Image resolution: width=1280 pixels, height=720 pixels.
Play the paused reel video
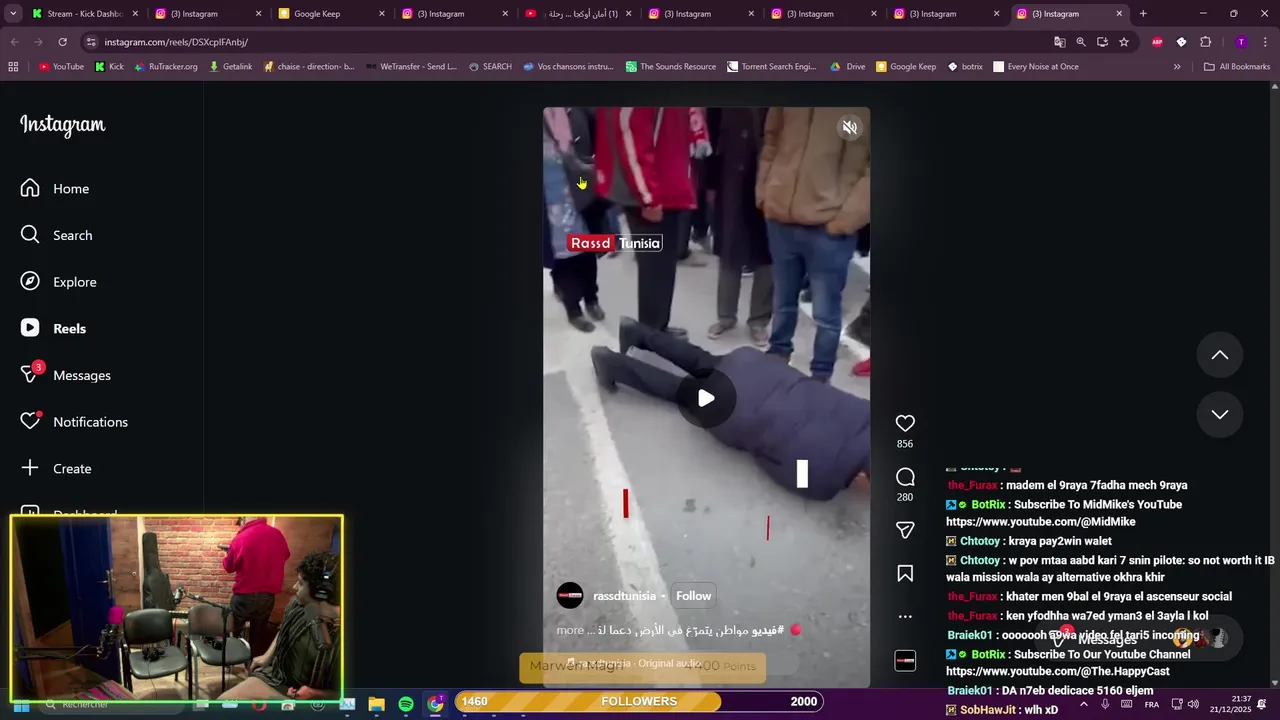coord(706,398)
